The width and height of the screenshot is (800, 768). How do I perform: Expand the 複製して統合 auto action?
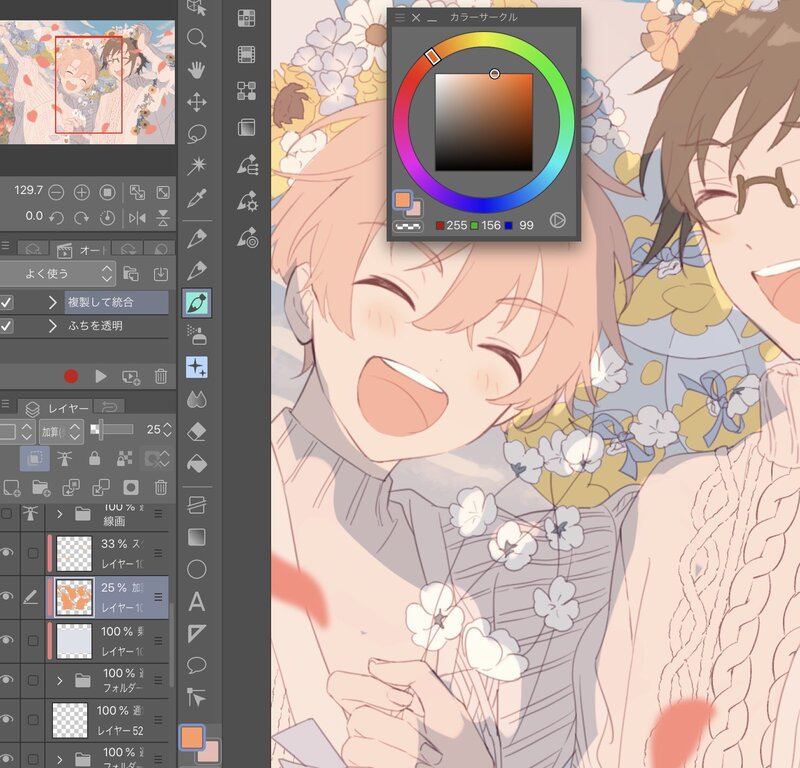tap(52, 302)
